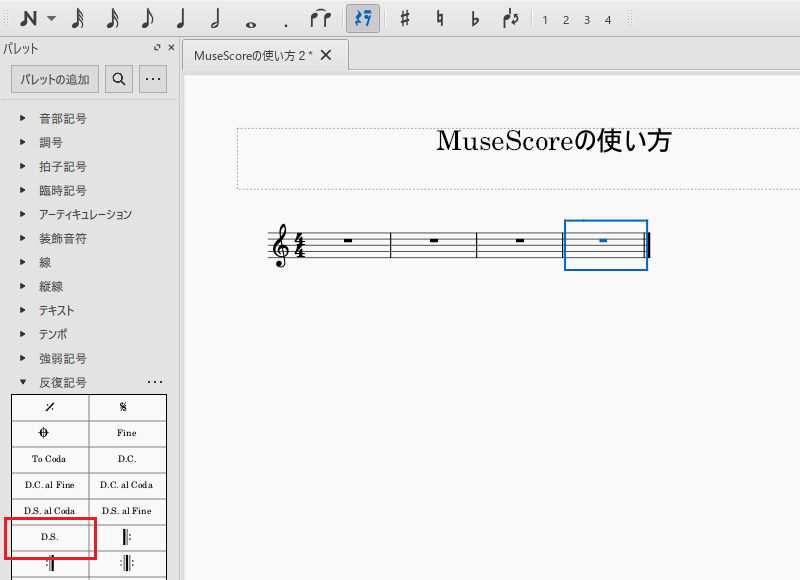
Task: Open palette search
Action: 119,79
